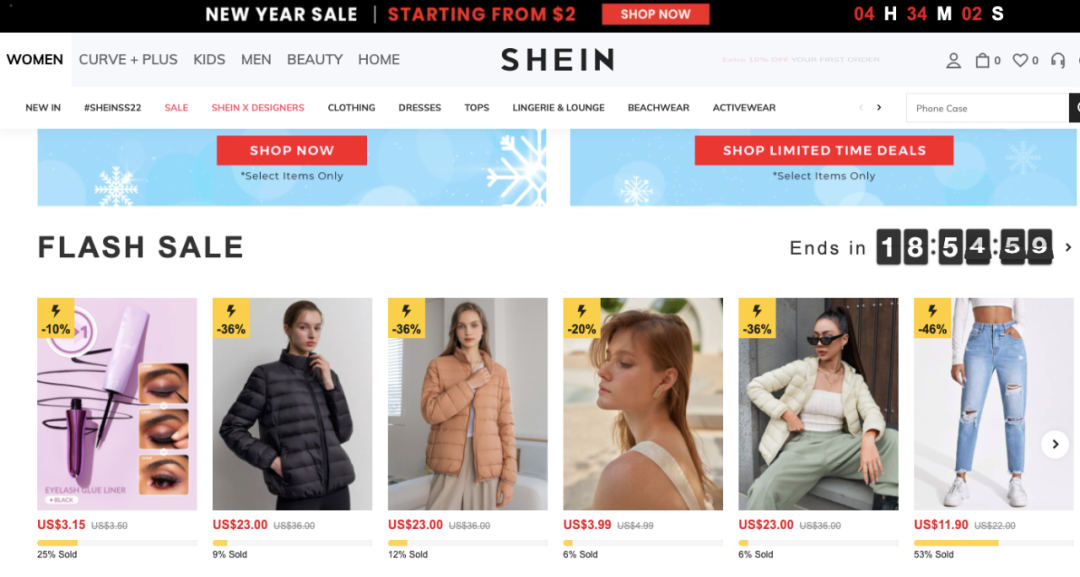Click the flash badge on the eyelash liner product

click(56, 318)
